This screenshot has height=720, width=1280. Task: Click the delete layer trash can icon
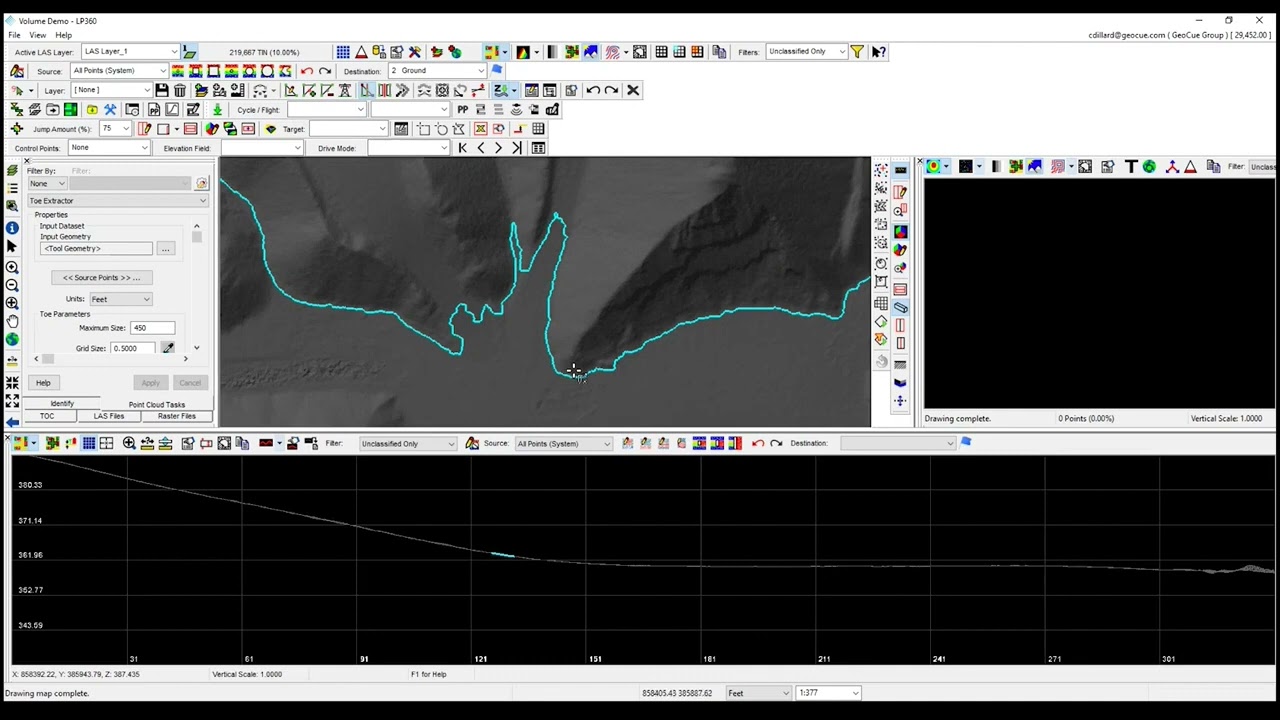click(x=180, y=90)
